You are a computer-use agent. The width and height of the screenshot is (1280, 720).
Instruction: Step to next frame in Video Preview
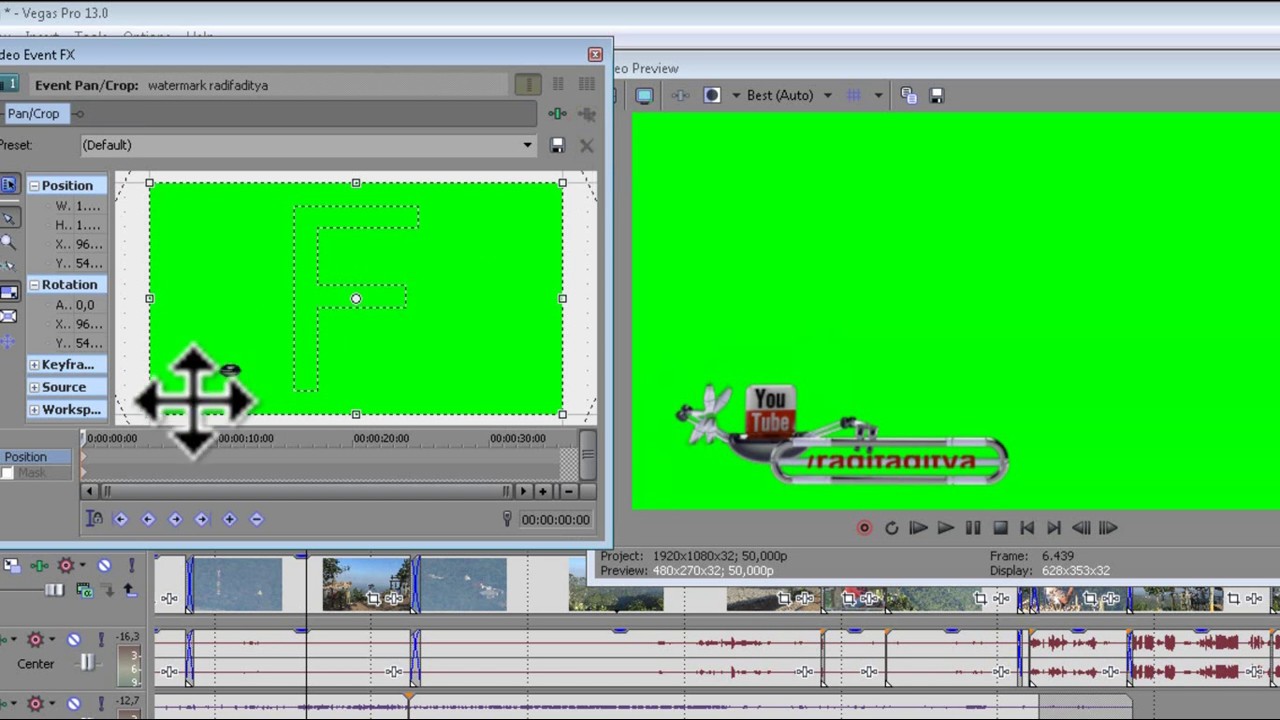tap(1108, 528)
